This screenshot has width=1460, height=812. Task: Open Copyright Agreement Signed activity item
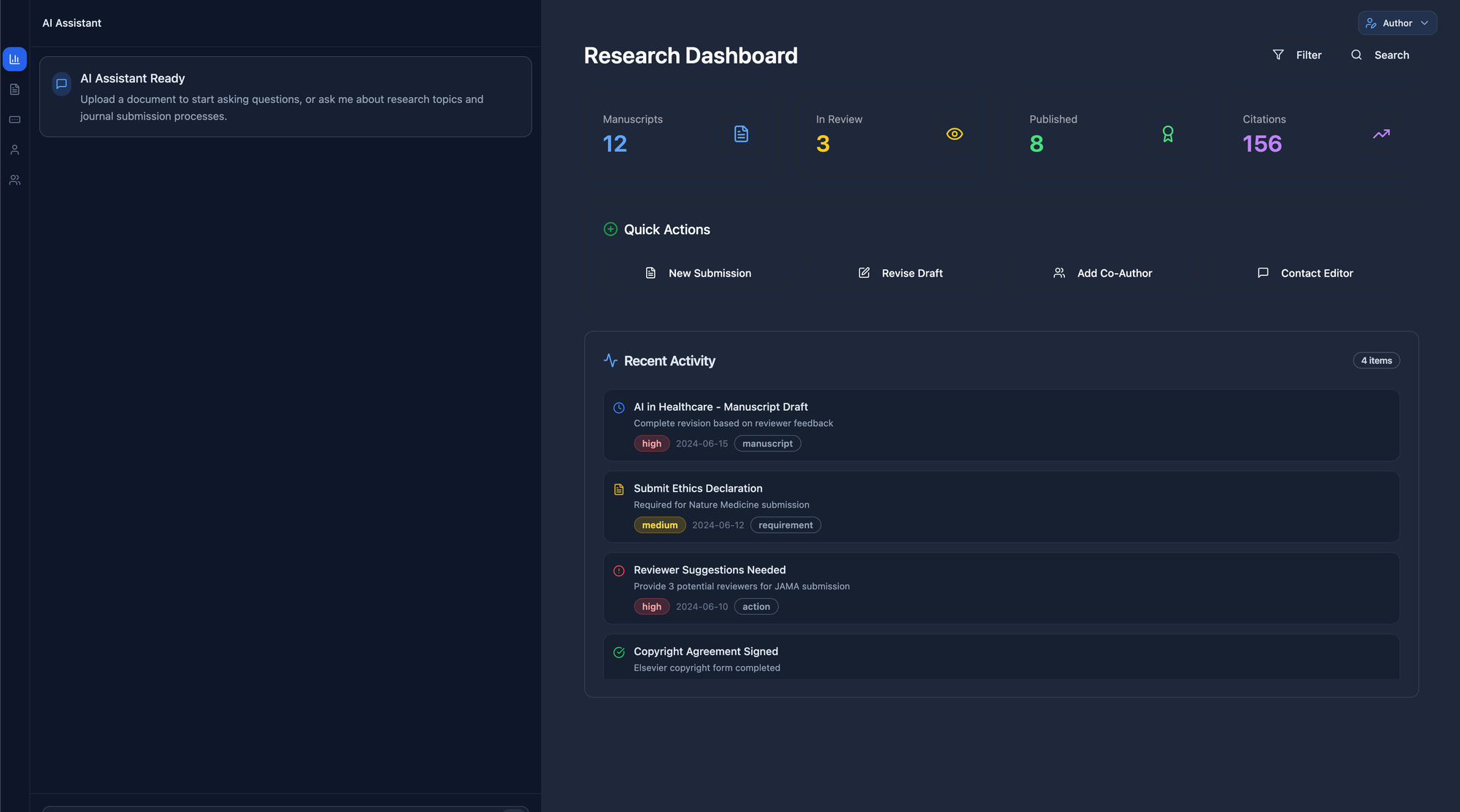click(x=1001, y=657)
